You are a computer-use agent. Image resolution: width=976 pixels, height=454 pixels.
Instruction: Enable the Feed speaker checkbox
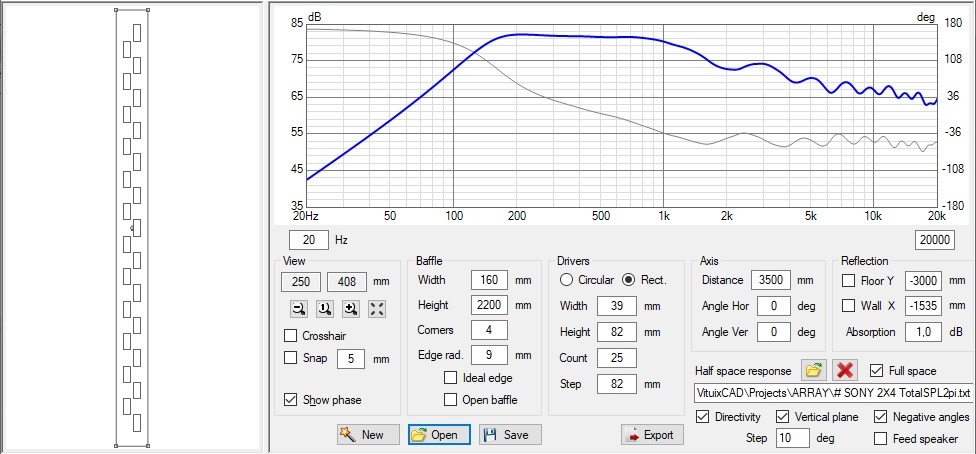coord(881,438)
